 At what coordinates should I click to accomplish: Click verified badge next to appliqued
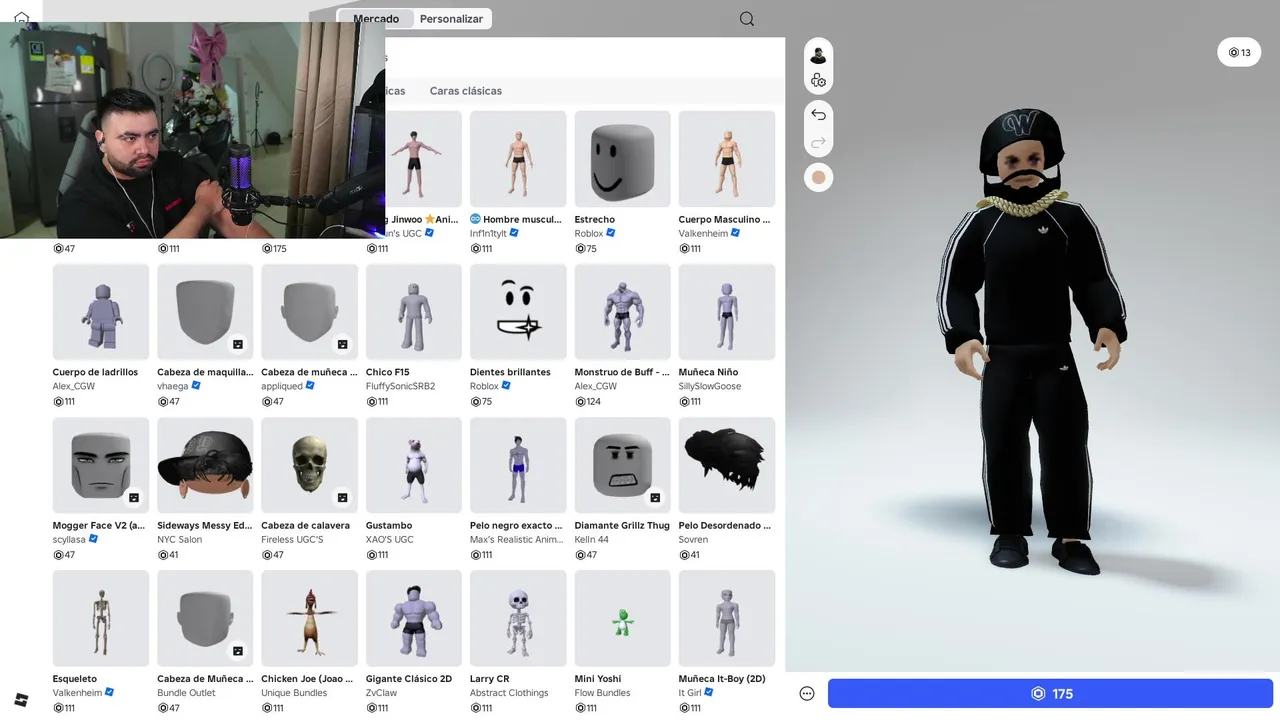310,386
